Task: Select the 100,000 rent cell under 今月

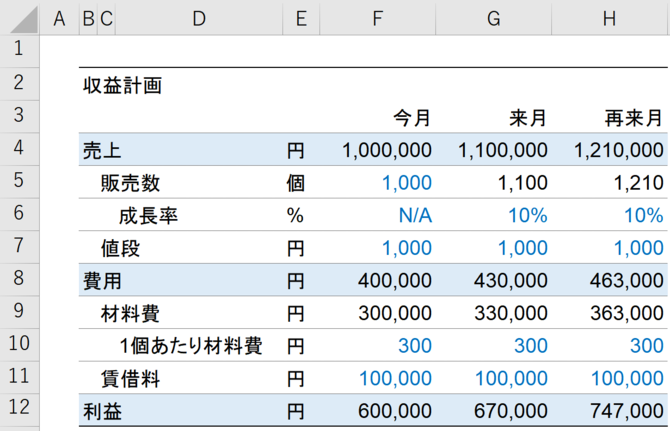Action: click(377, 378)
